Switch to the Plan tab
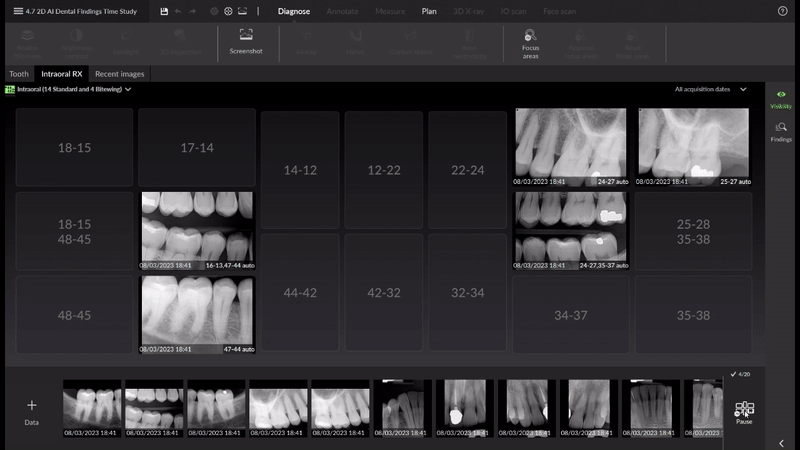The height and width of the screenshot is (450, 800). pos(429,11)
